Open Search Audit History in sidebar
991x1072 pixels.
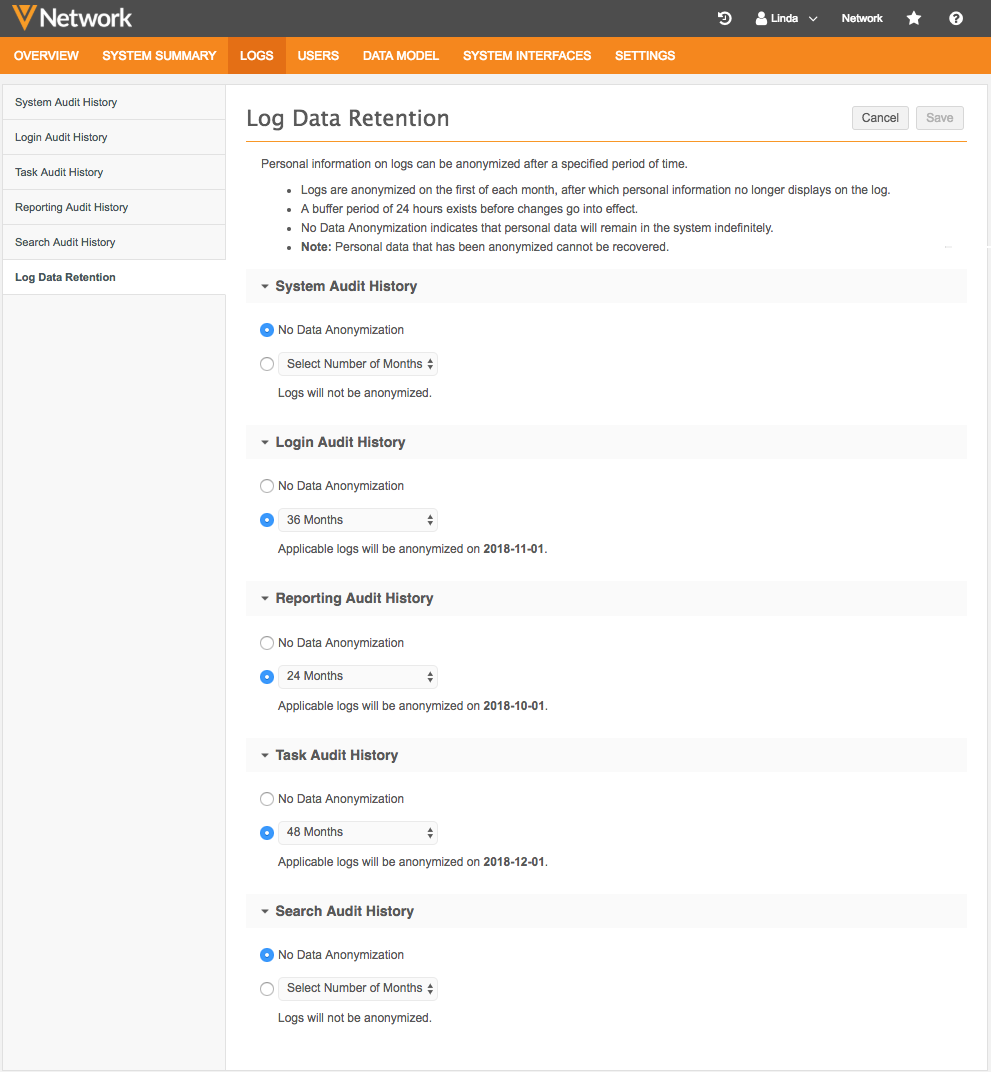[x=65, y=242]
